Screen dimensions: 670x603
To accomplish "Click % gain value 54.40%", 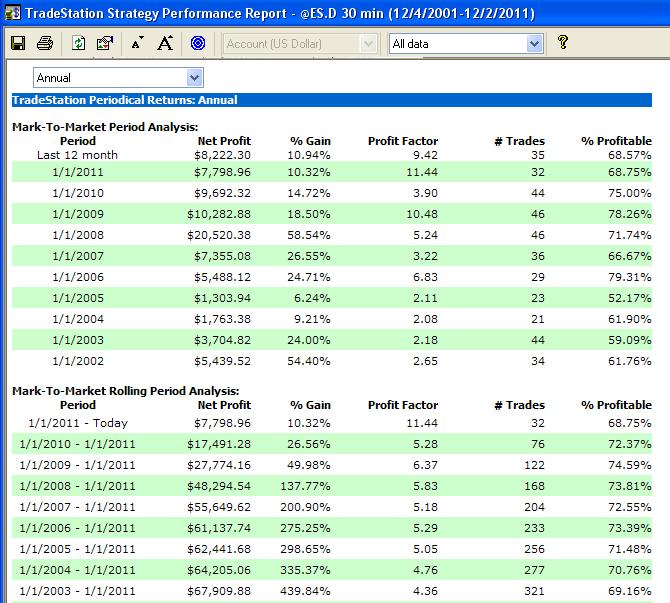I will 309,361.
